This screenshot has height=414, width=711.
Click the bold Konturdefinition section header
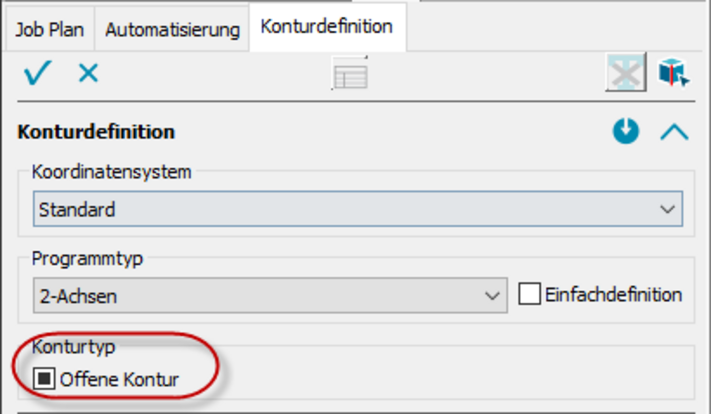97,132
